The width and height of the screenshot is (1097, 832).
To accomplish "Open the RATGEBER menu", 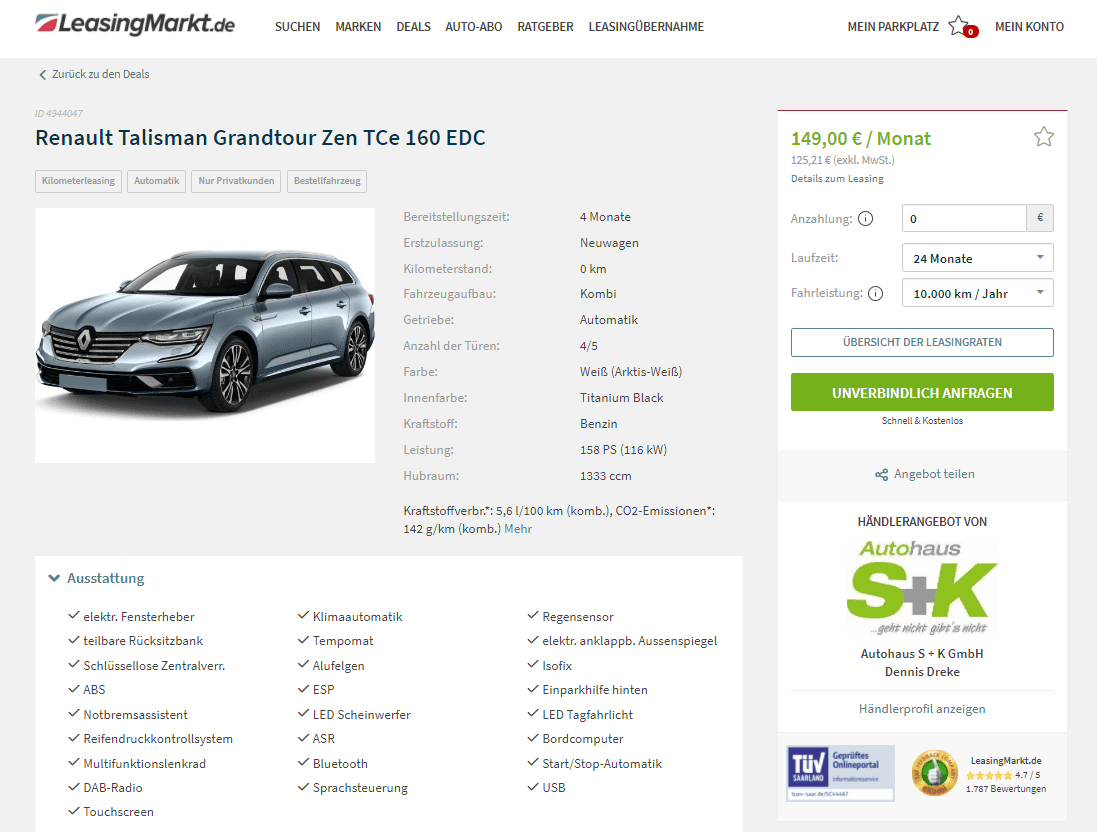I will (545, 27).
